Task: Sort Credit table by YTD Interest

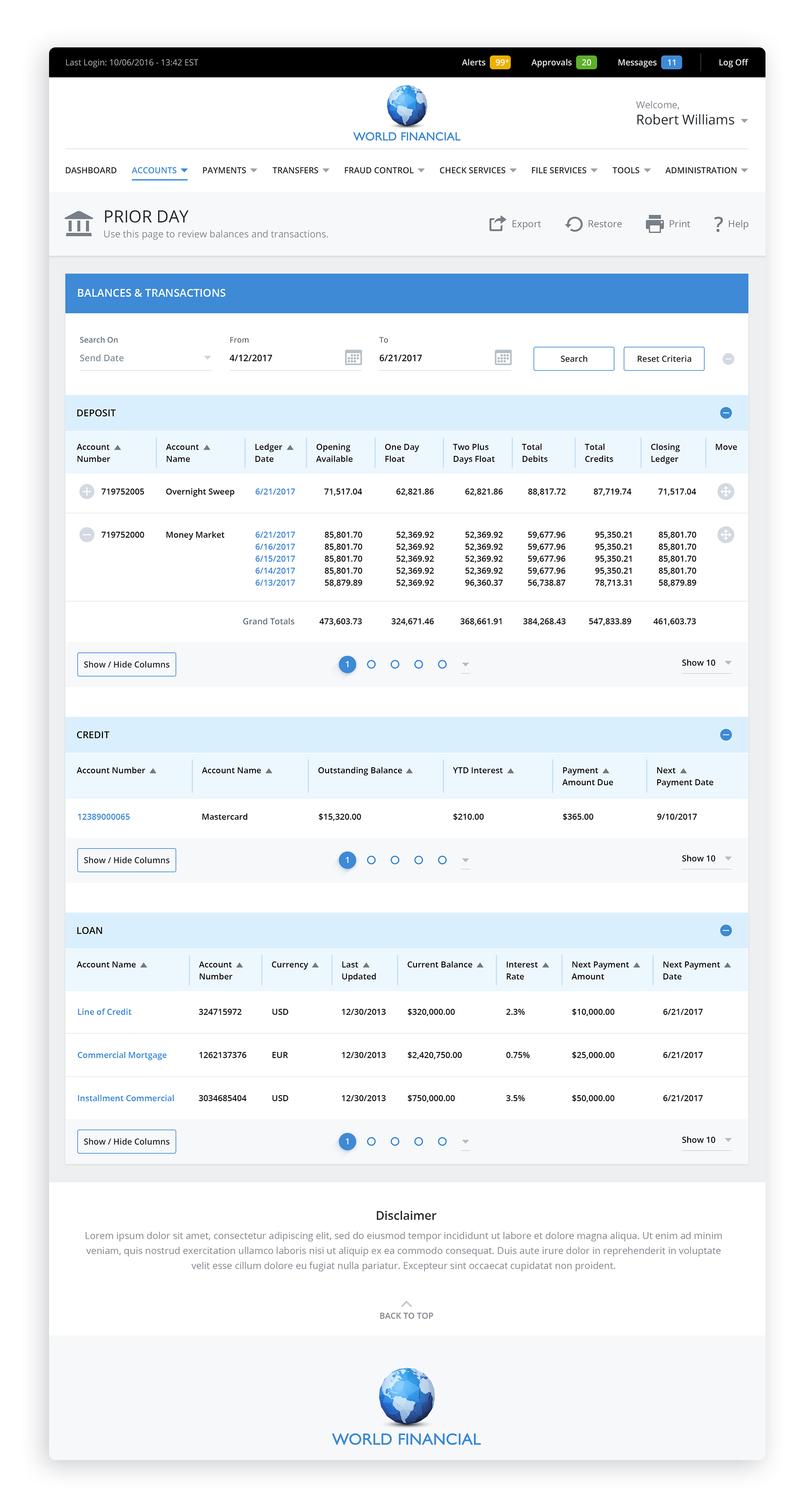Action: point(510,771)
